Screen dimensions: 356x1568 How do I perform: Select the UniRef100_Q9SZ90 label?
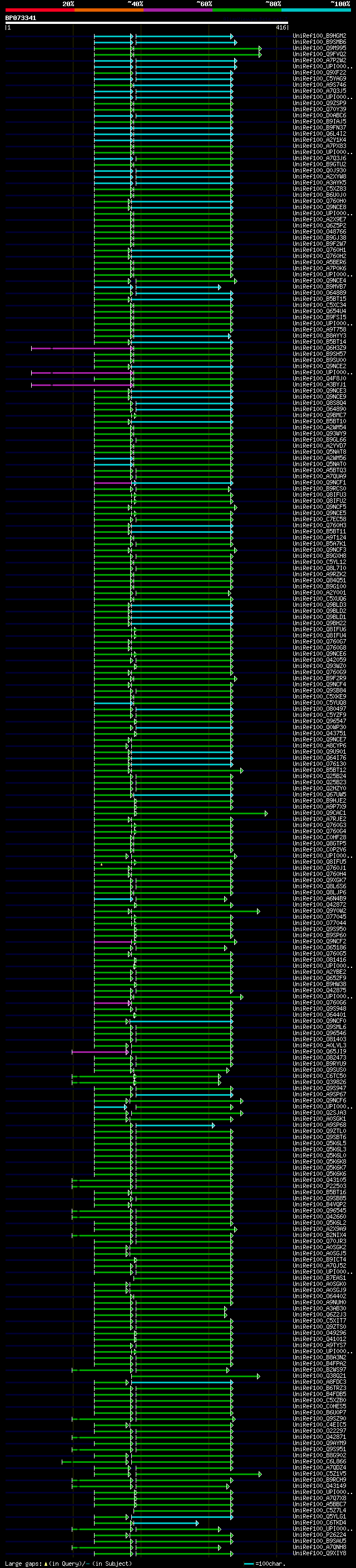[319, 1419]
